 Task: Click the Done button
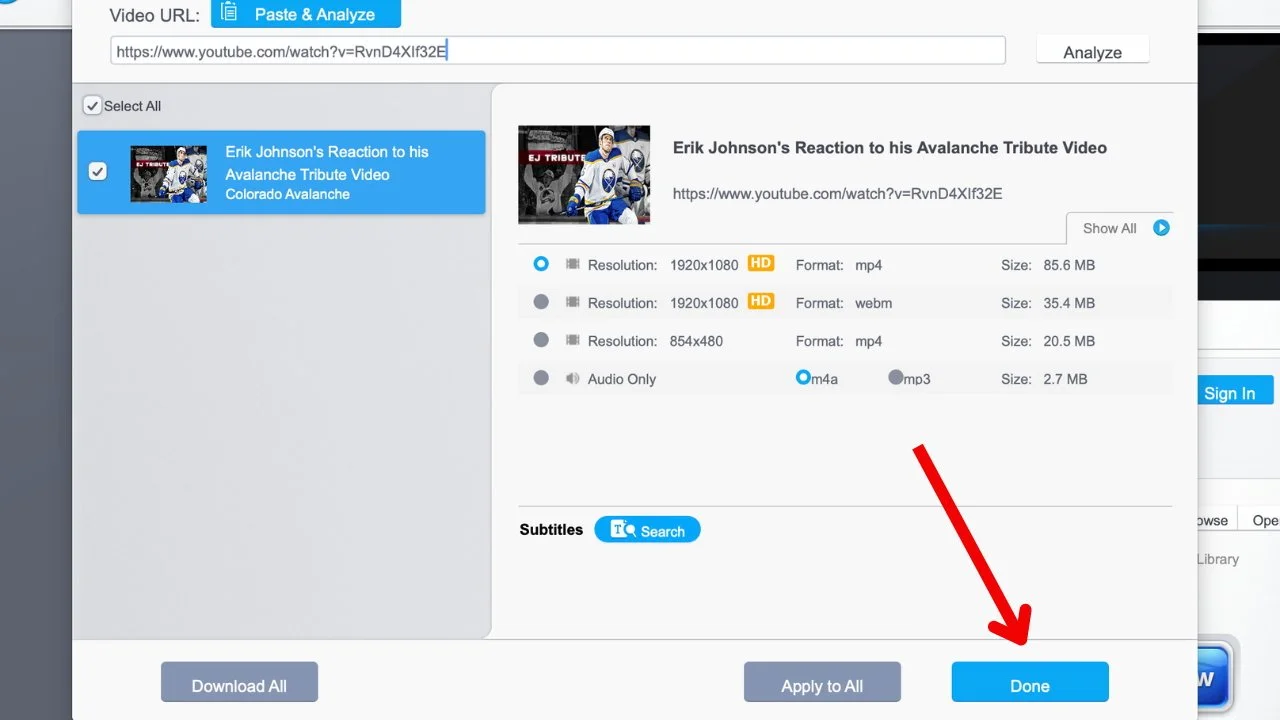[1029, 685]
